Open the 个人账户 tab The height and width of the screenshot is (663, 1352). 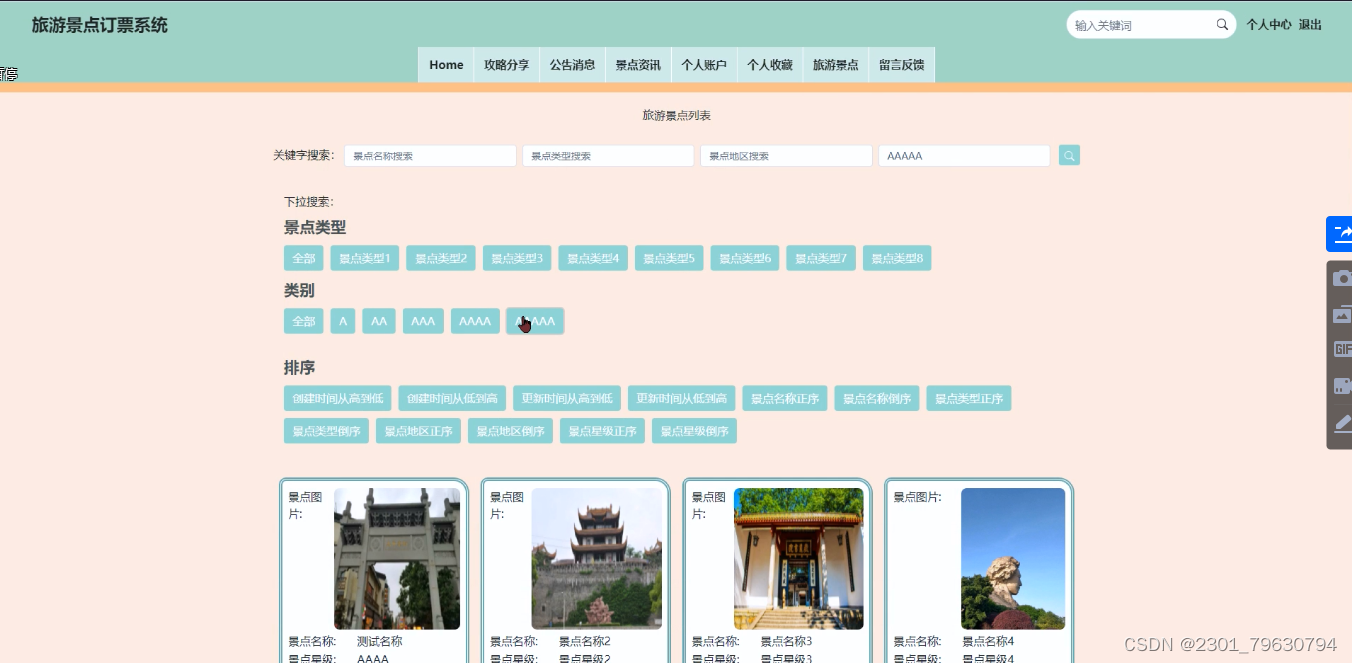[704, 65]
